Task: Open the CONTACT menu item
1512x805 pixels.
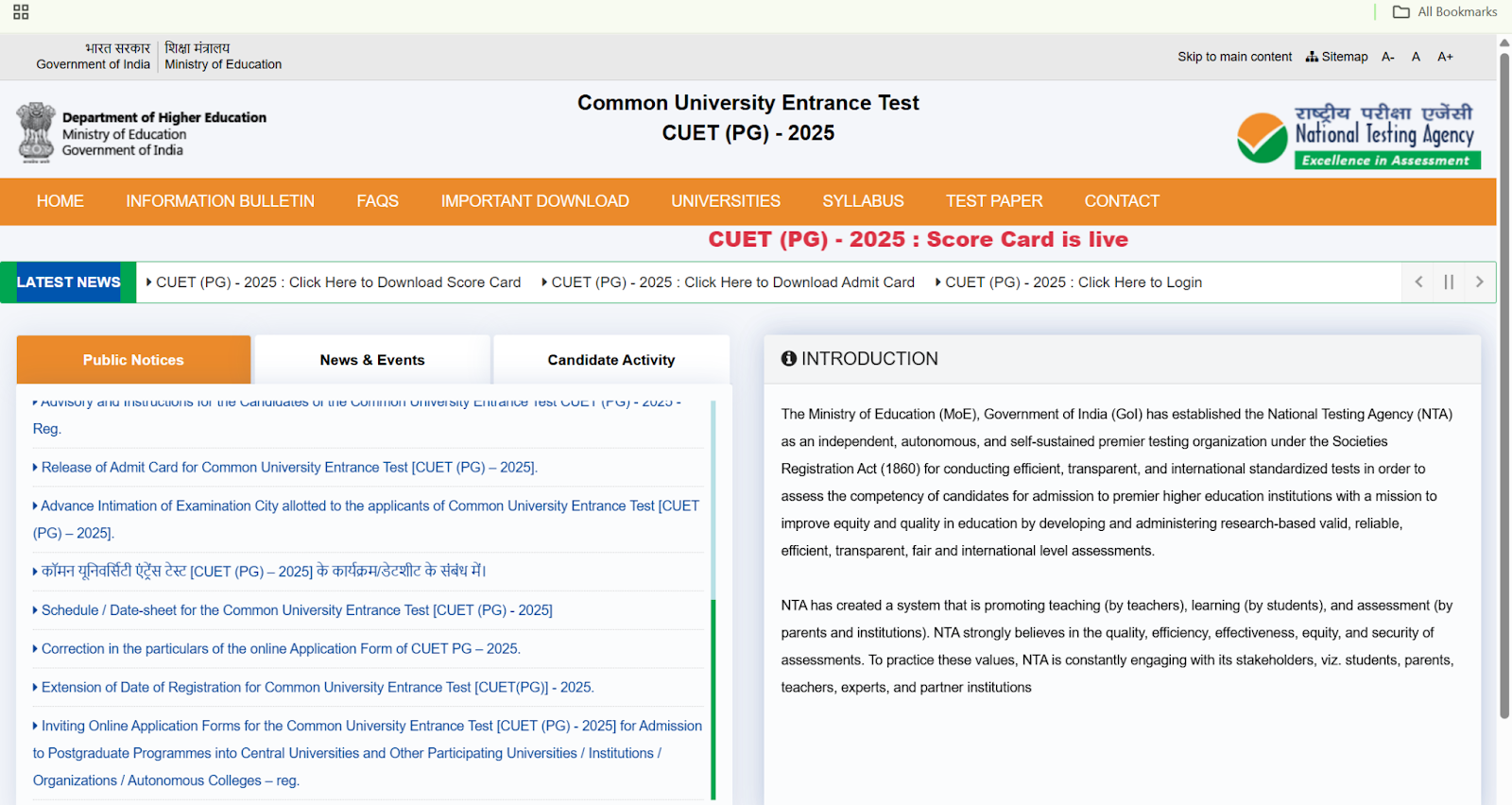Action: click(1122, 201)
